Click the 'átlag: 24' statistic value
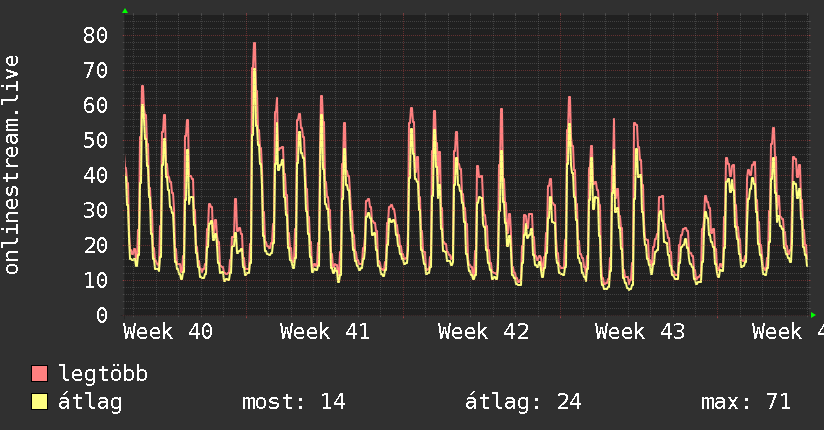 pyautogui.click(x=523, y=402)
